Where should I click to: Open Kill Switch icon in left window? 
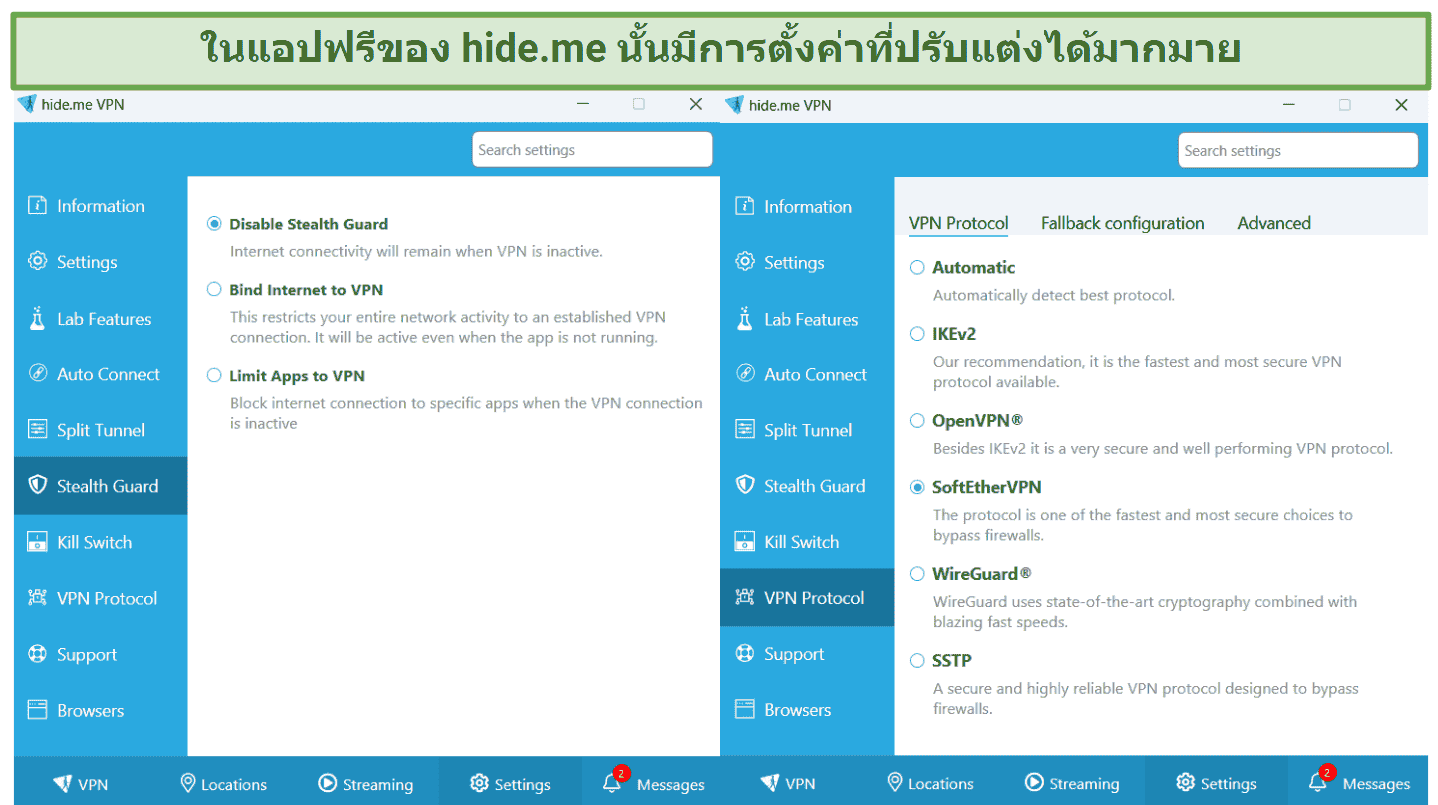coord(38,542)
